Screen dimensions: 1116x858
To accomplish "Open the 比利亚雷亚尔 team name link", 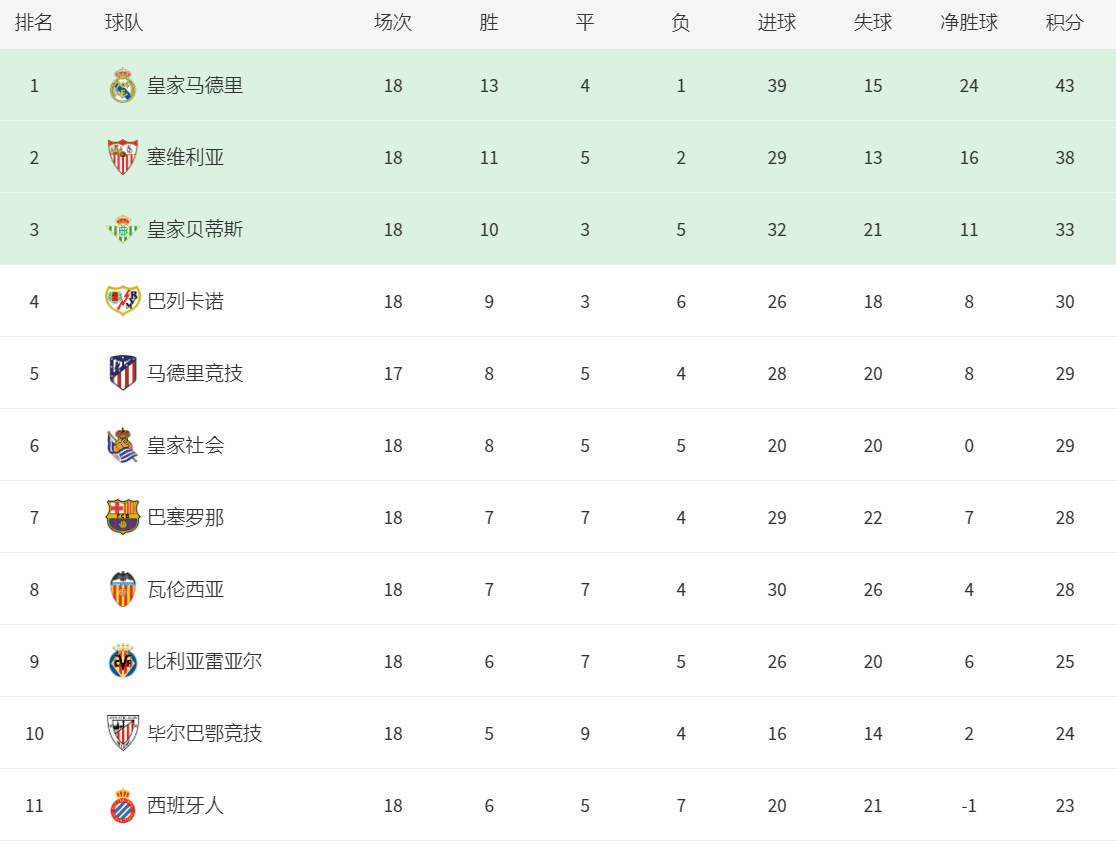I will point(204,661).
